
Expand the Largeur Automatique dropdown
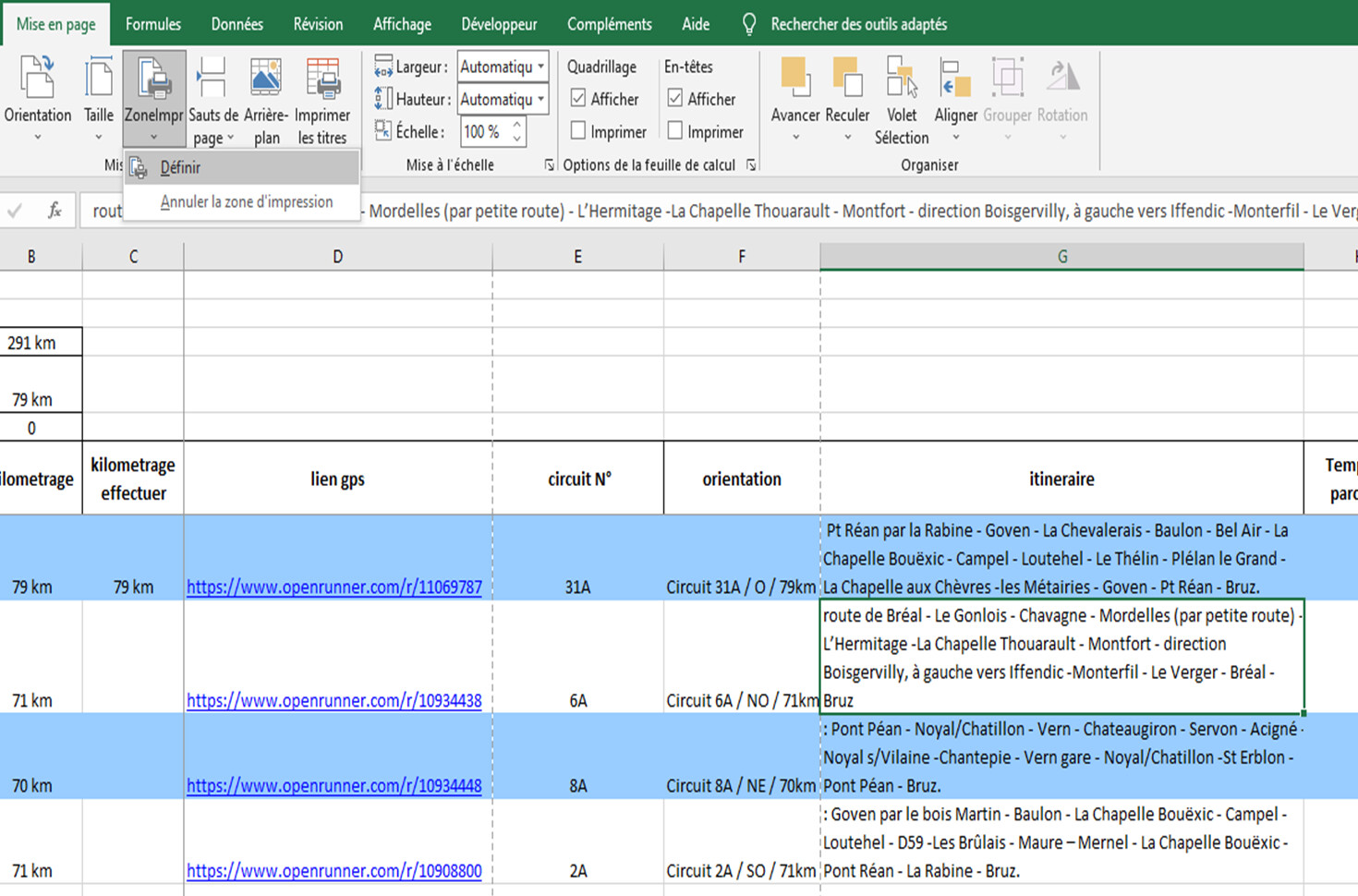point(540,66)
